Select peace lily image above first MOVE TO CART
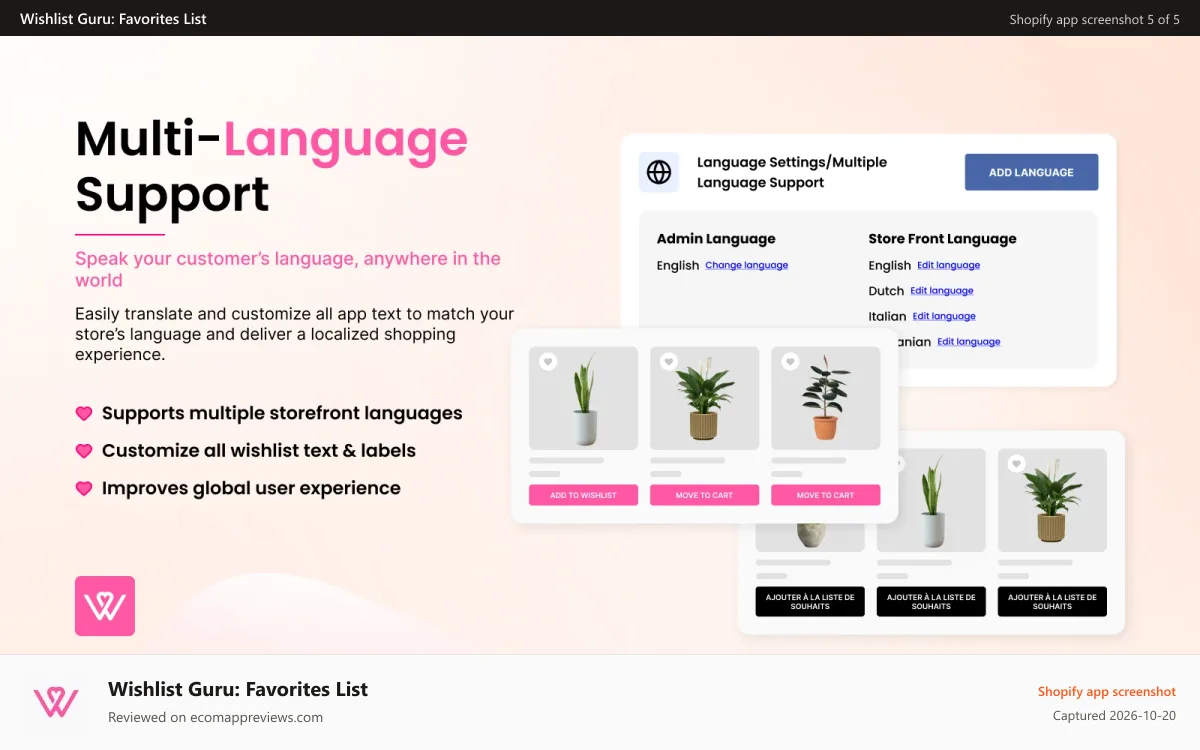The height and width of the screenshot is (750, 1200). coord(704,398)
